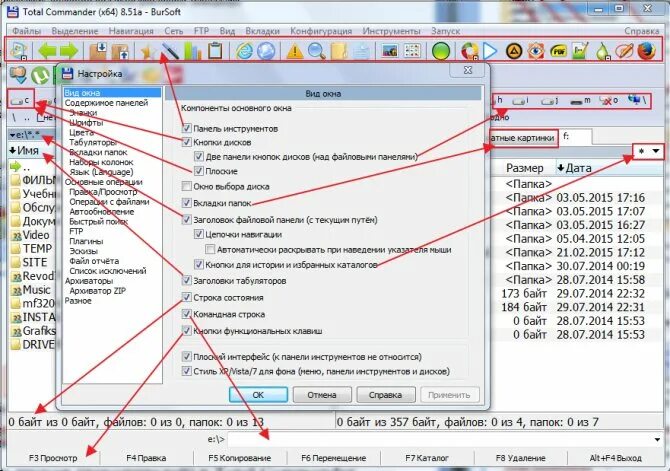This screenshot has width=670, height=471.
Task: Toggle 'Вкладки папок' checkbox
Action: pos(186,203)
